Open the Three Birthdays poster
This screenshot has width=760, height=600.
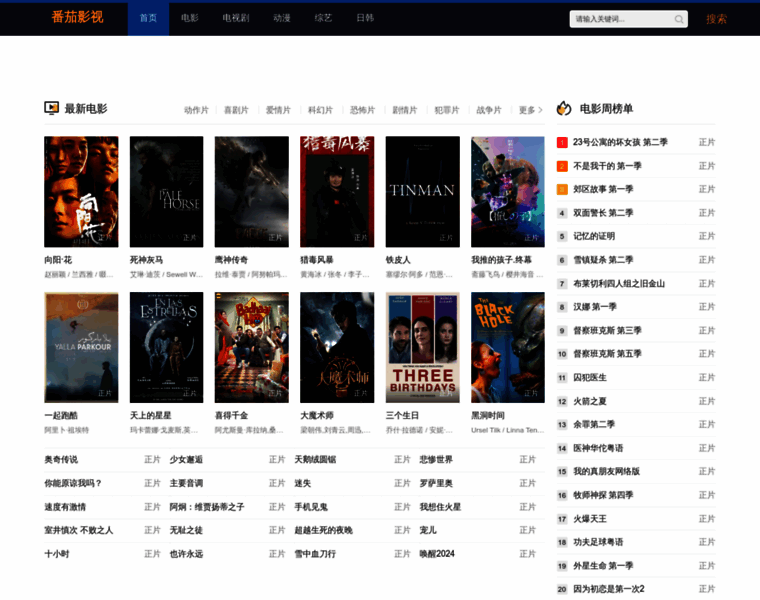[423, 347]
